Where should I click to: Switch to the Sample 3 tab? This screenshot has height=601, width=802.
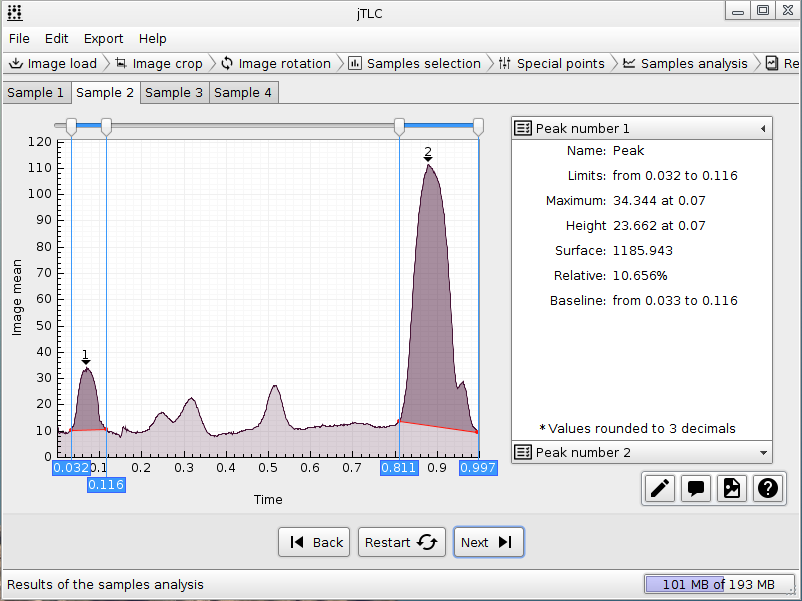click(x=174, y=93)
